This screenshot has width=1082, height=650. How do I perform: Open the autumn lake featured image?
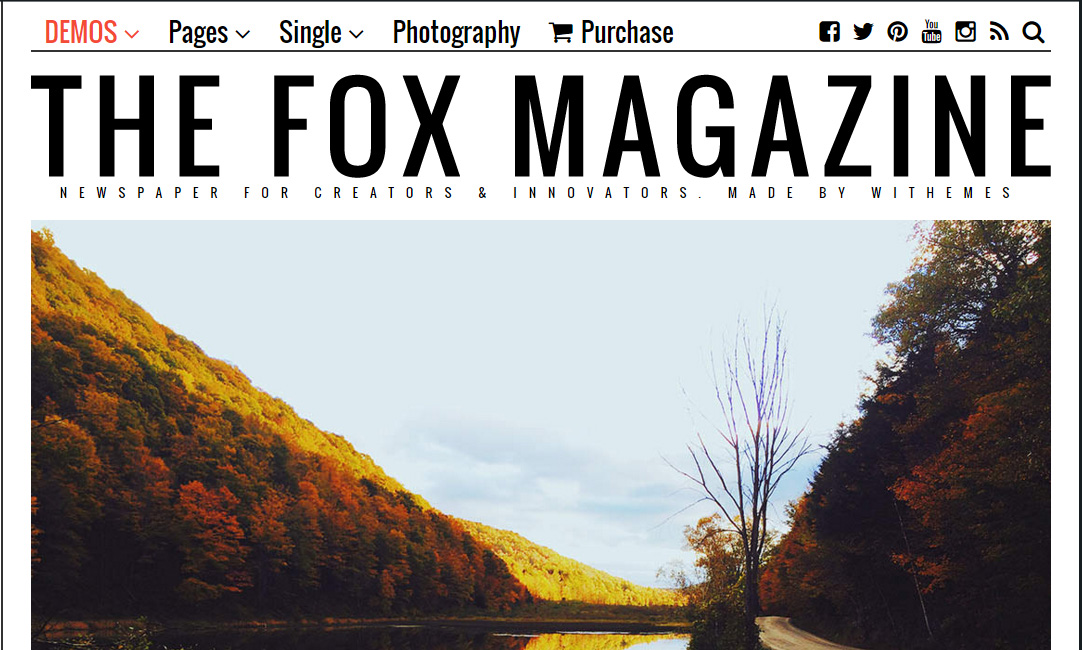(540, 435)
